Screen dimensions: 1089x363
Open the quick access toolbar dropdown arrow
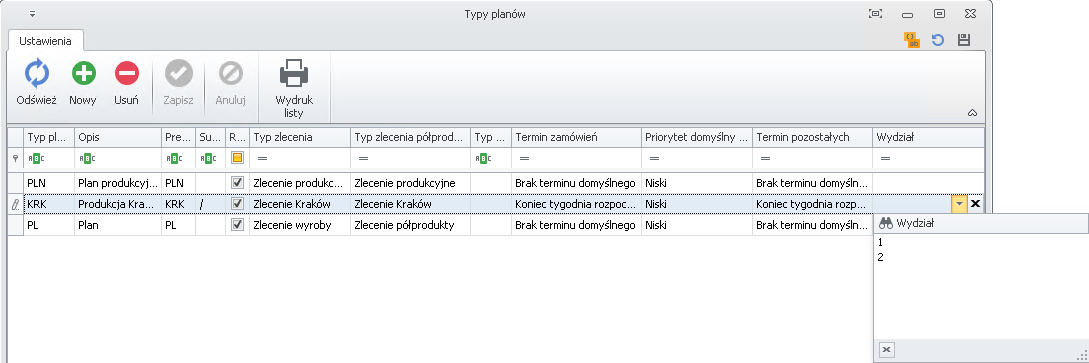click(x=33, y=14)
